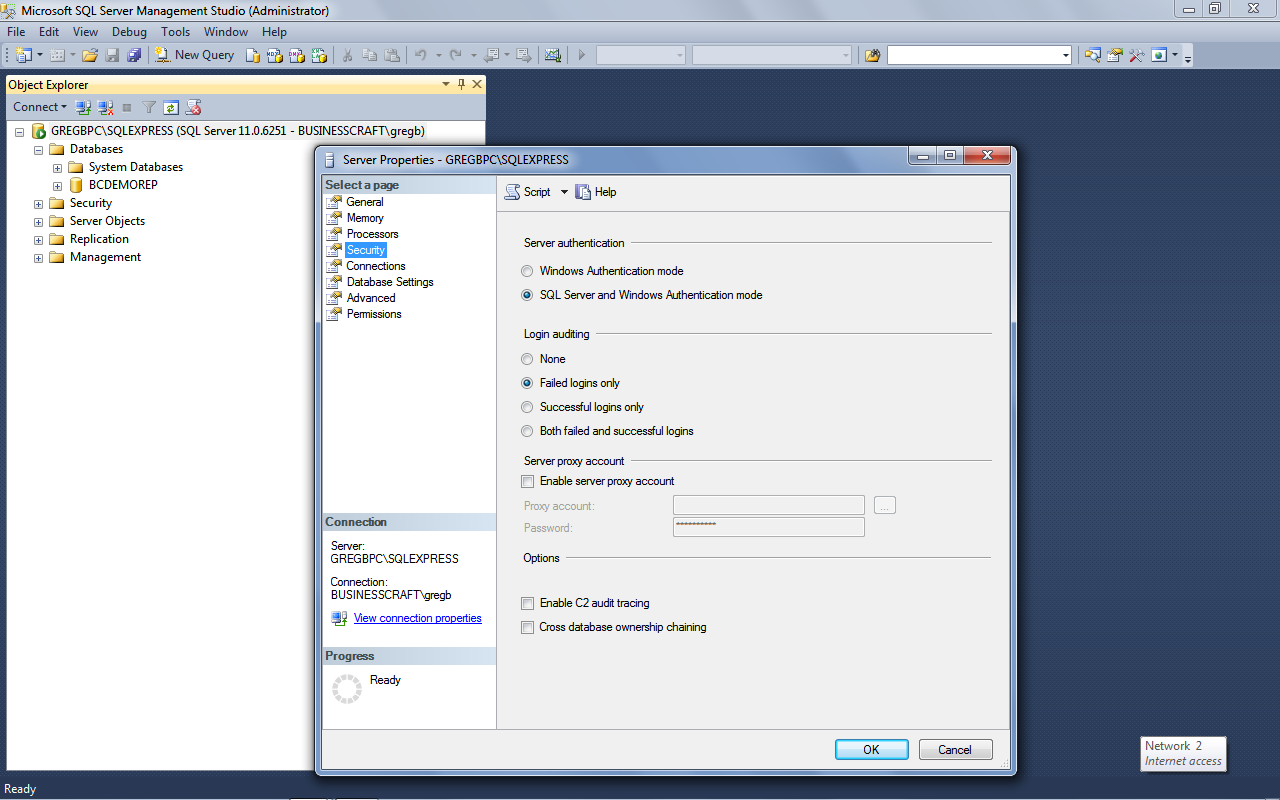The image size is (1280, 800).
Task: Open the Solution Explorer toolbar icon
Action: point(1093,55)
